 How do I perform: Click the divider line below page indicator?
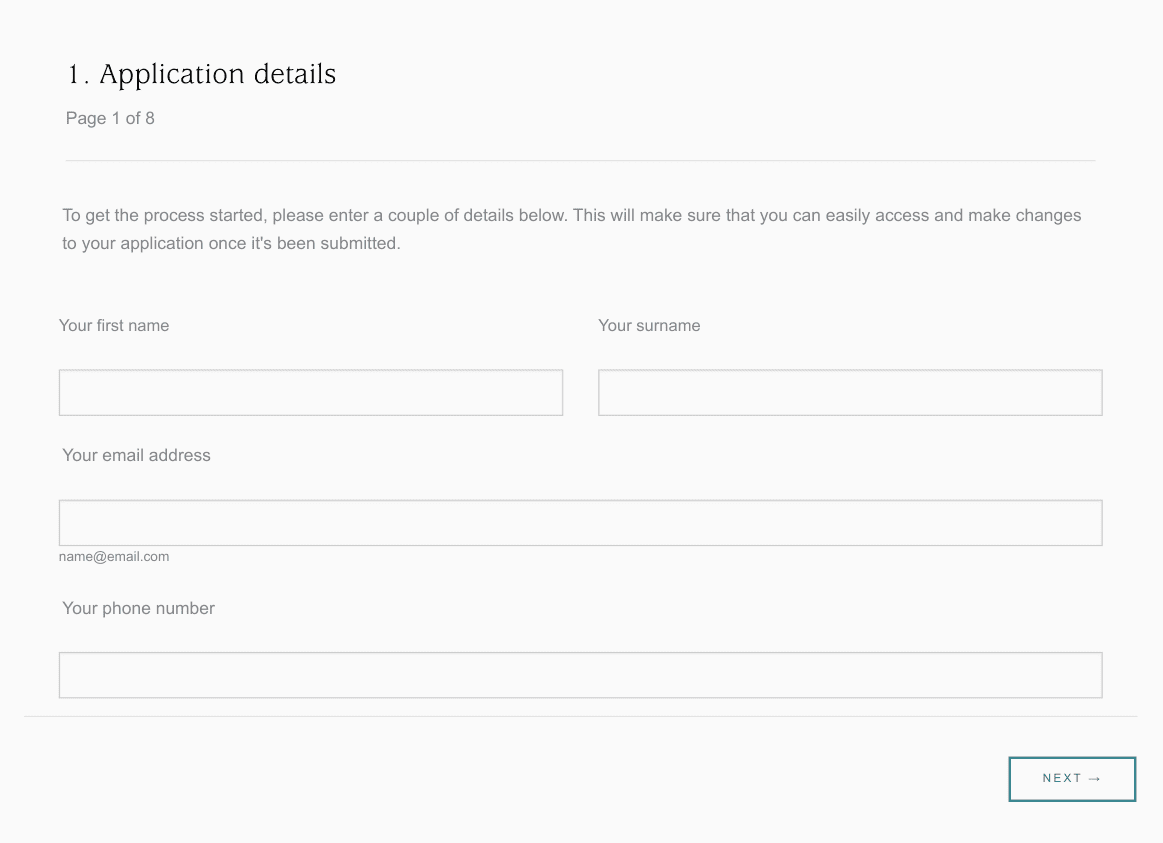tap(580, 160)
